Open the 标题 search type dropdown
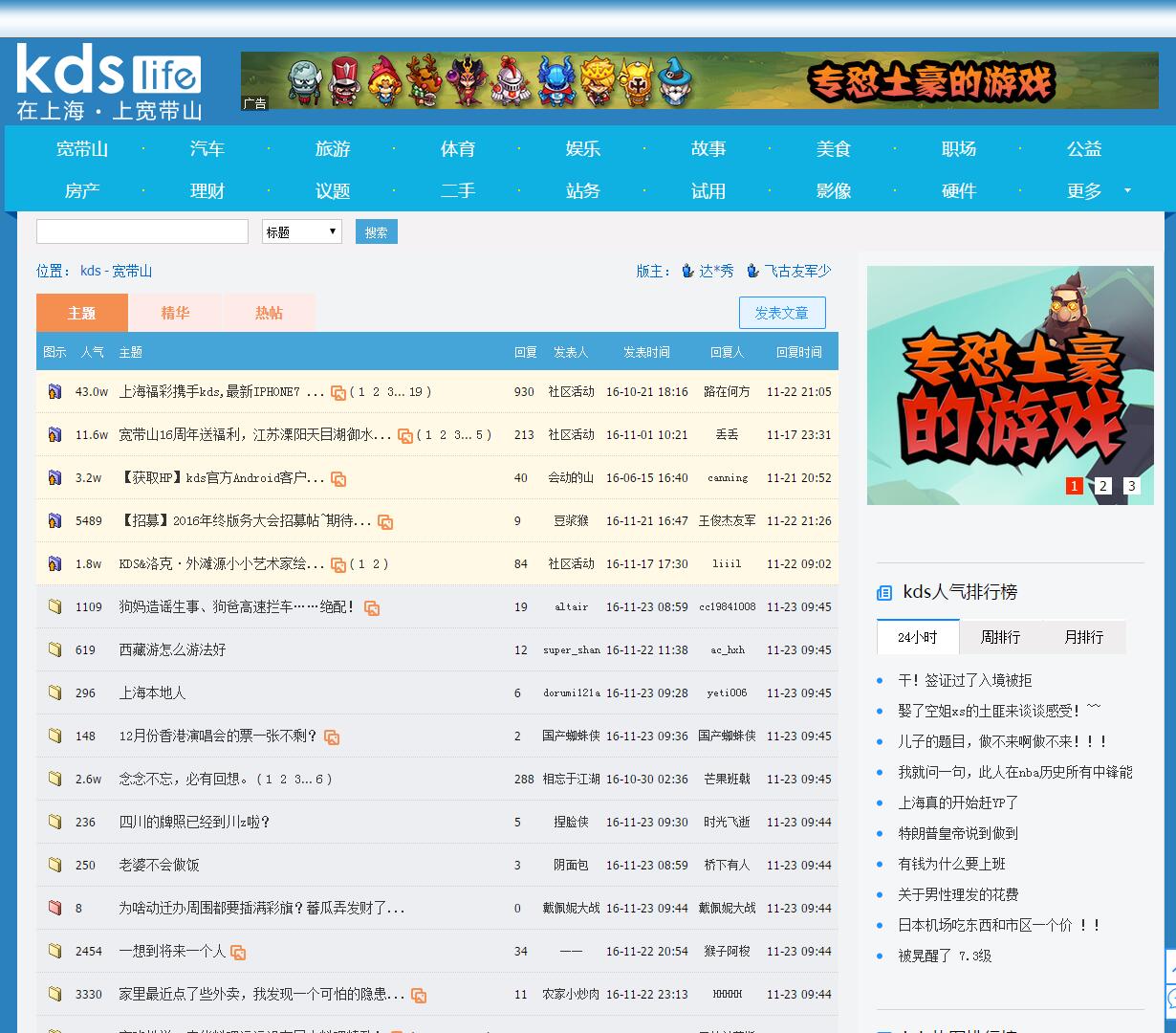Viewport: 1176px width, 1033px height. click(302, 231)
